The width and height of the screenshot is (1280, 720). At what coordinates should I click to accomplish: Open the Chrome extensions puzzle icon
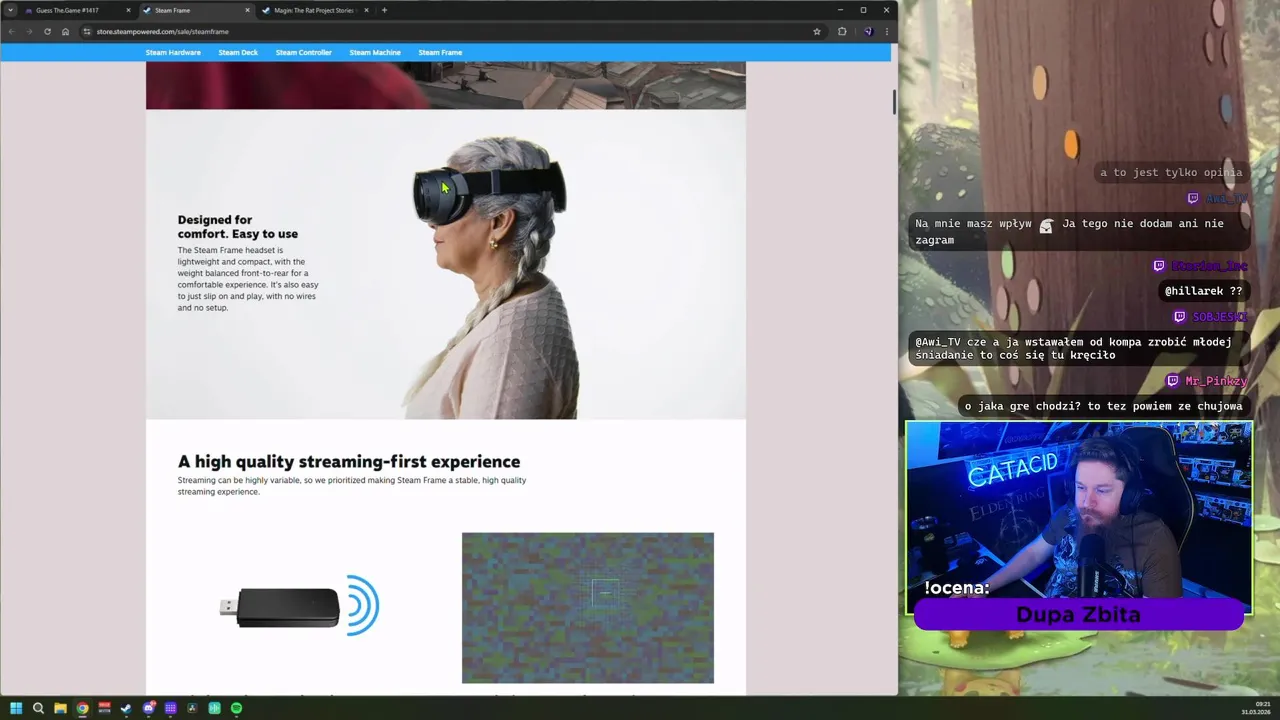coord(842,31)
